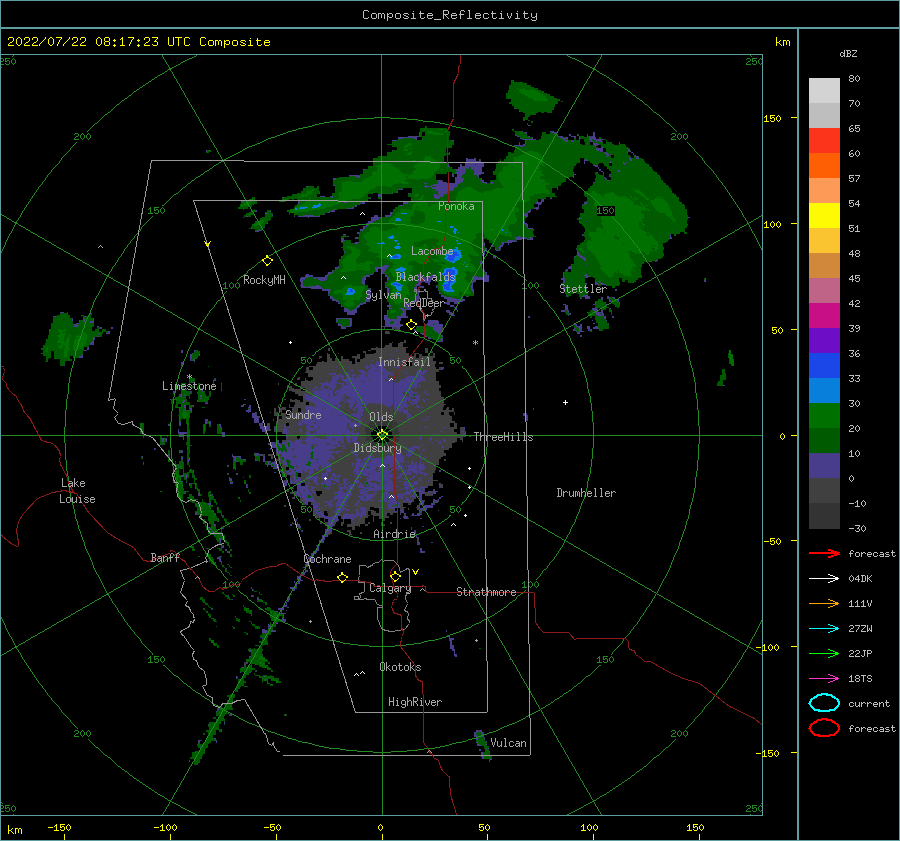
Task: Click the Sundre city label
Action: (x=303, y=414)
